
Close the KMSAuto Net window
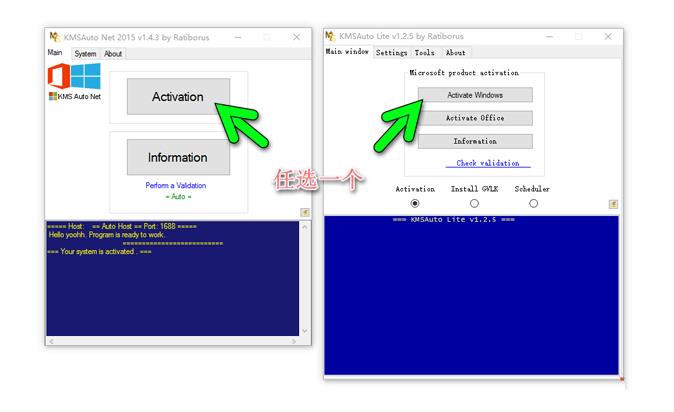(297, 37)
